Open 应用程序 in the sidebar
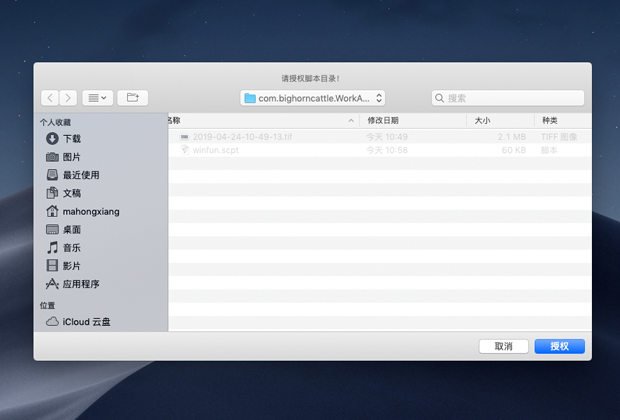Viewport: 620px width, 420px height. click(81, 284)
